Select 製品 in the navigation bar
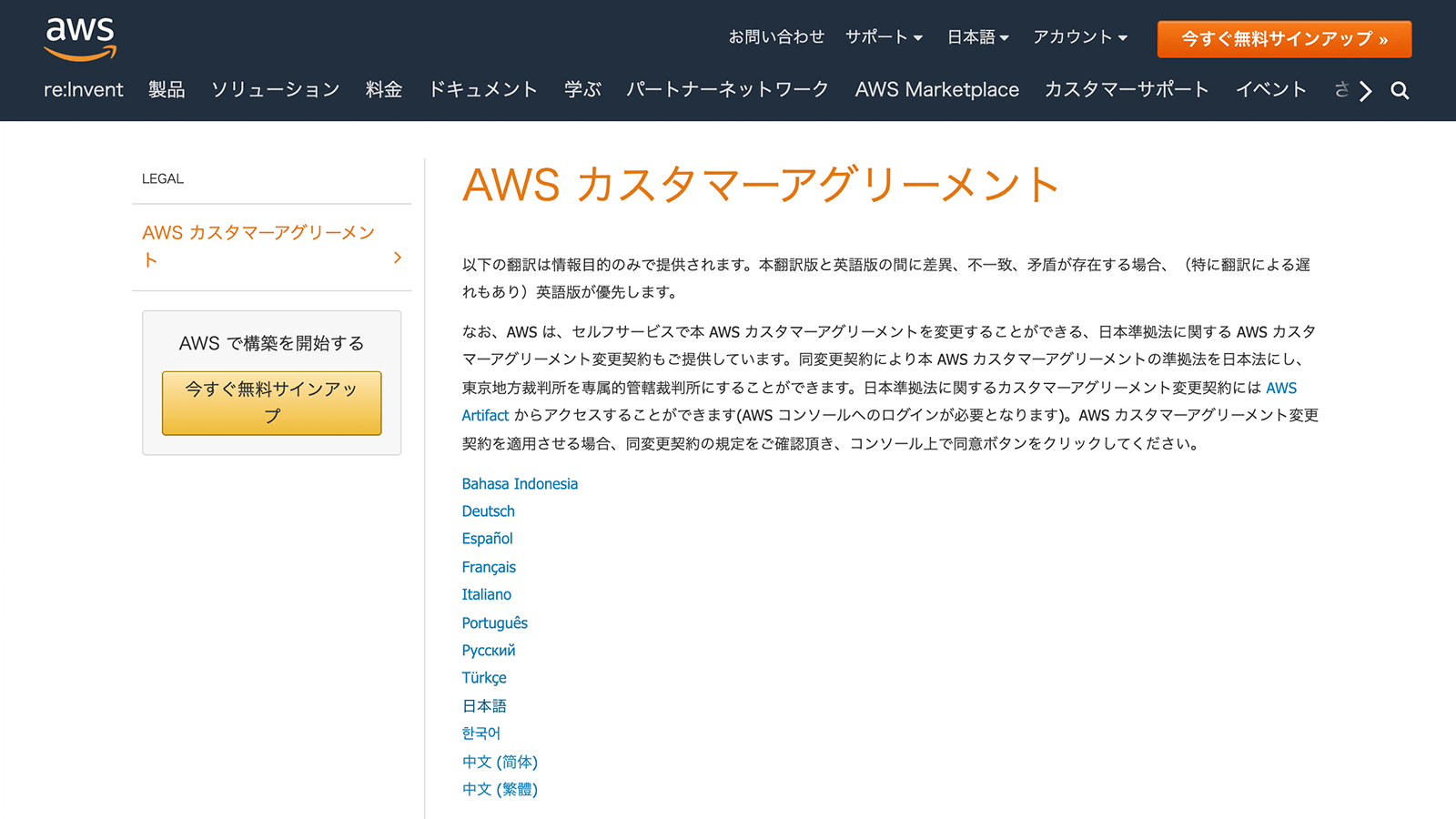The height and width of the screenshot is (819, 1456). (x=167, y=90)
